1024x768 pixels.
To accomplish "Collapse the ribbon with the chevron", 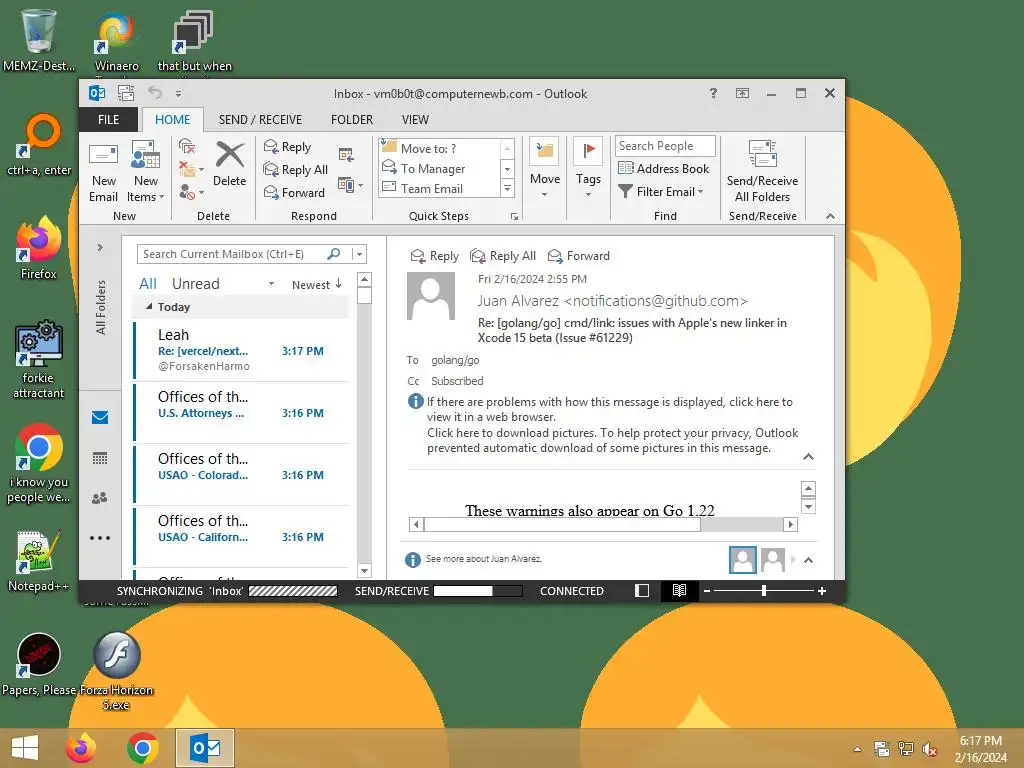I will pos(830,216).
